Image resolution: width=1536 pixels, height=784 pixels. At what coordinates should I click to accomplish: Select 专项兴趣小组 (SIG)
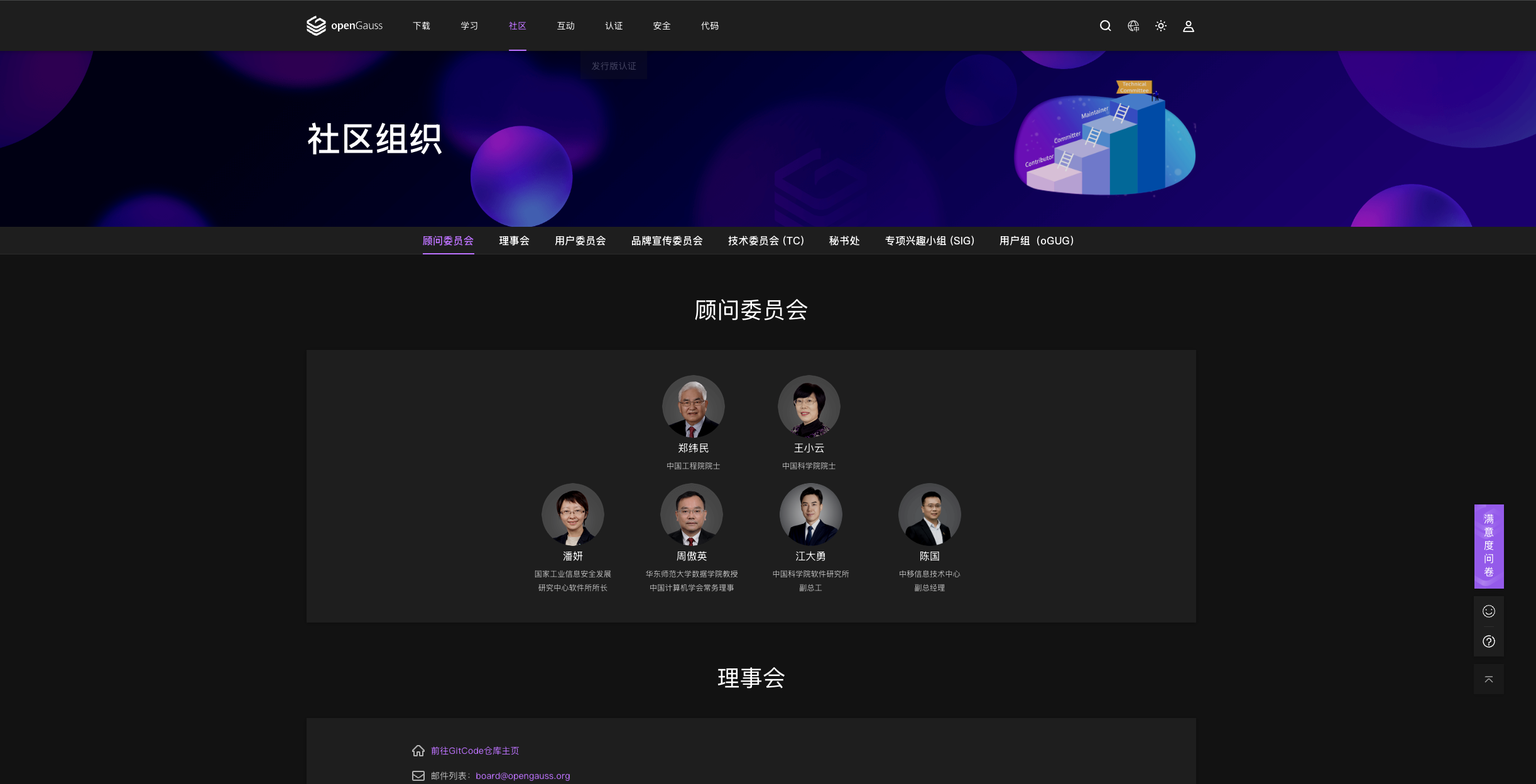pyautogui.click(x=929, y=241)
